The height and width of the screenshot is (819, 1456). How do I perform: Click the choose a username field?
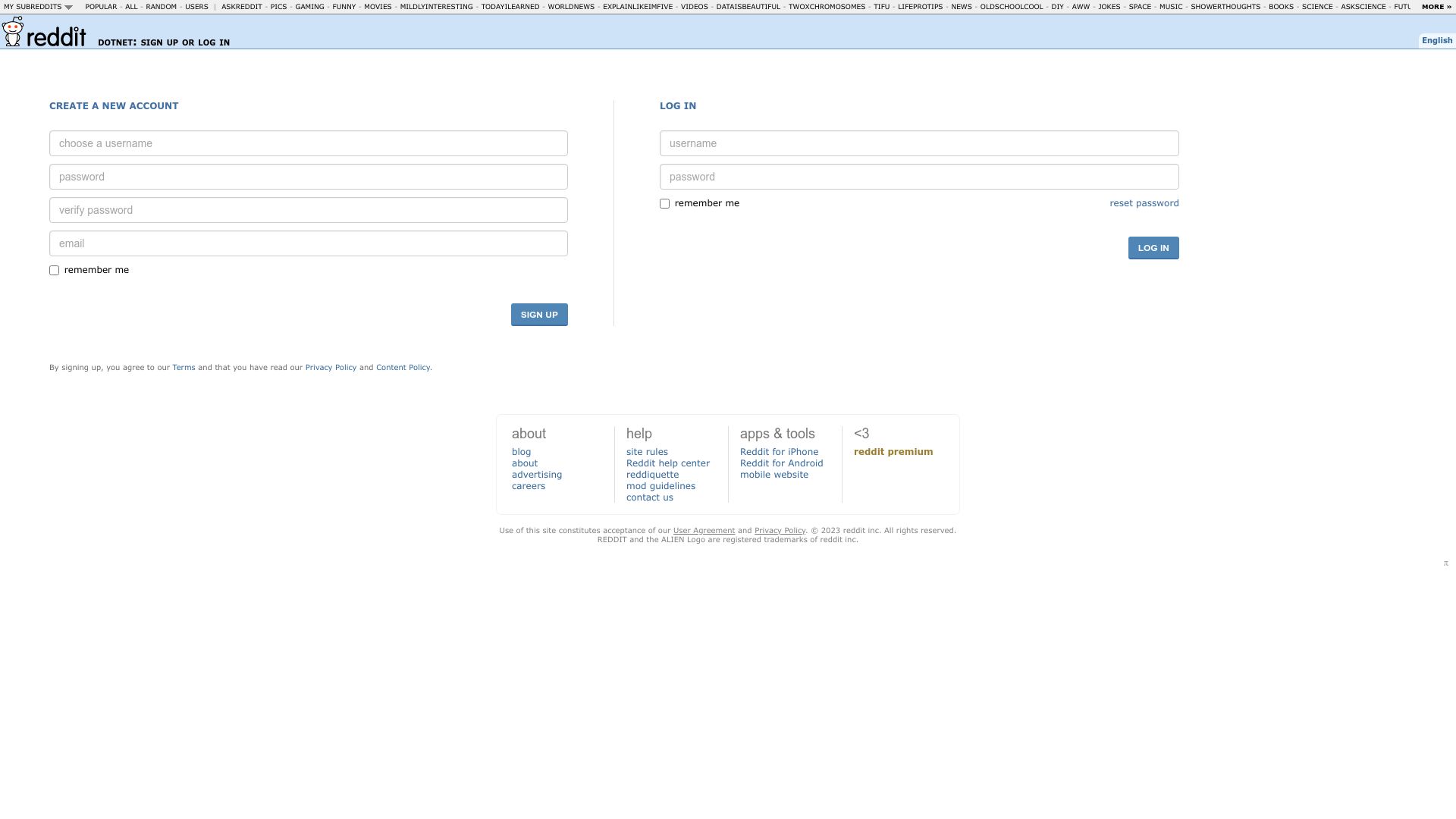309,143
